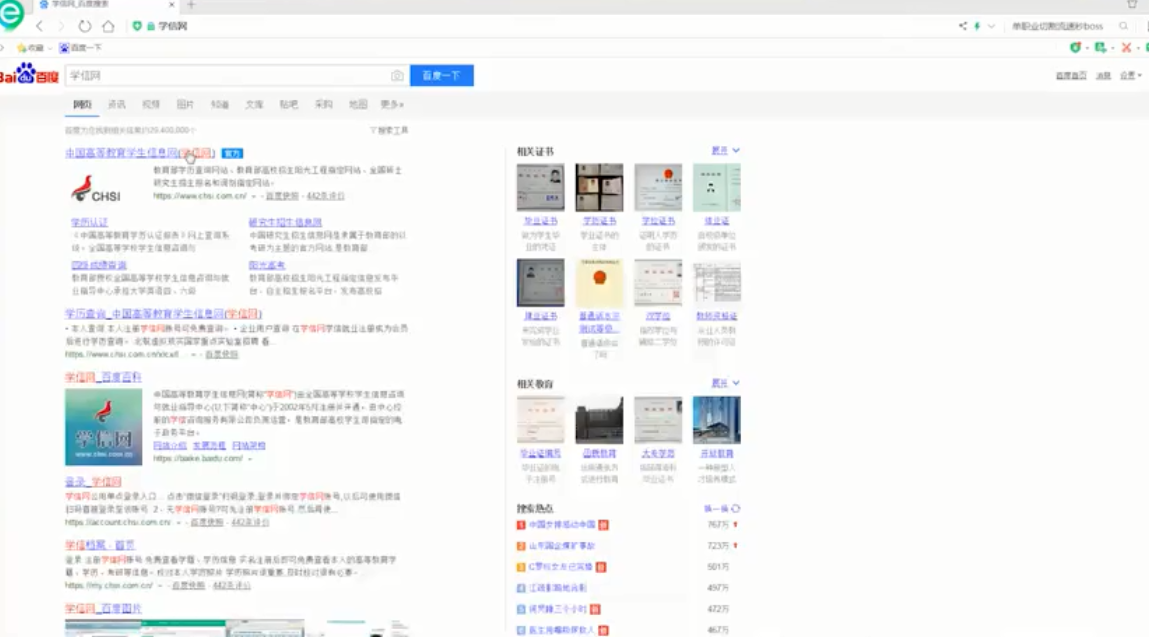Image resolution: width=1149 pixels, height=637 pixels.
Task: Open the 双学位 link
Action: pyautogui.click(x=658, y=316)
